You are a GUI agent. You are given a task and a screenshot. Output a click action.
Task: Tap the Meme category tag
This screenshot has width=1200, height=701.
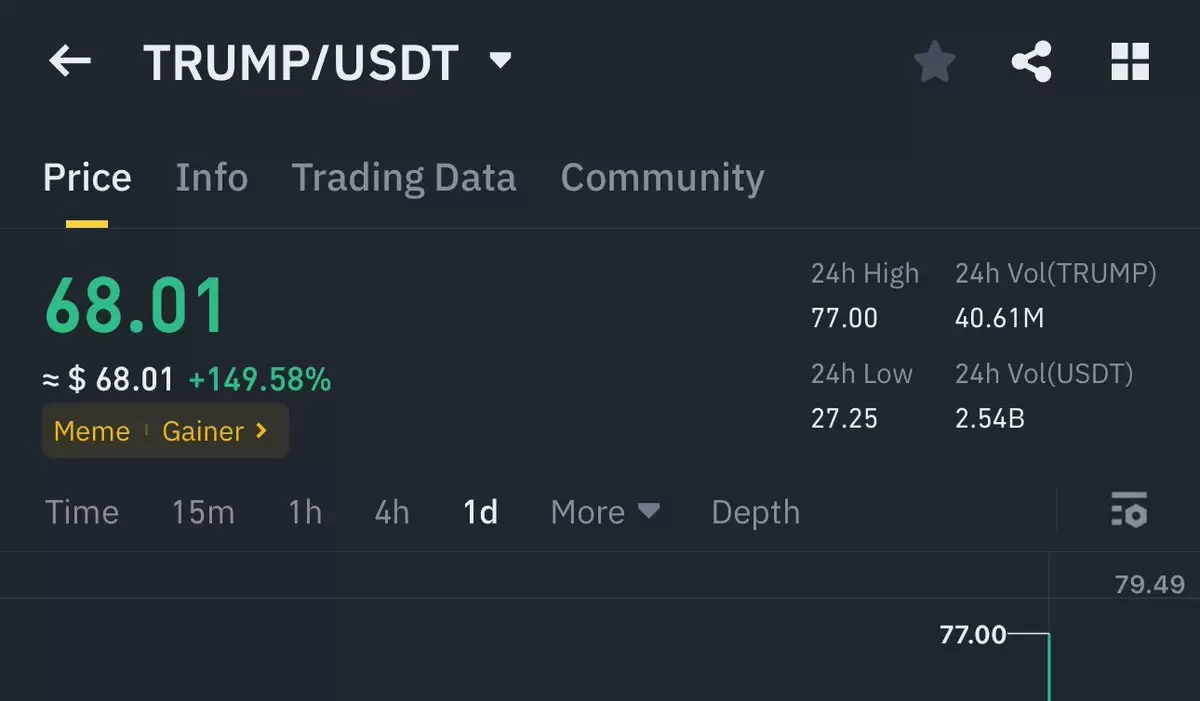click(92, 431)
